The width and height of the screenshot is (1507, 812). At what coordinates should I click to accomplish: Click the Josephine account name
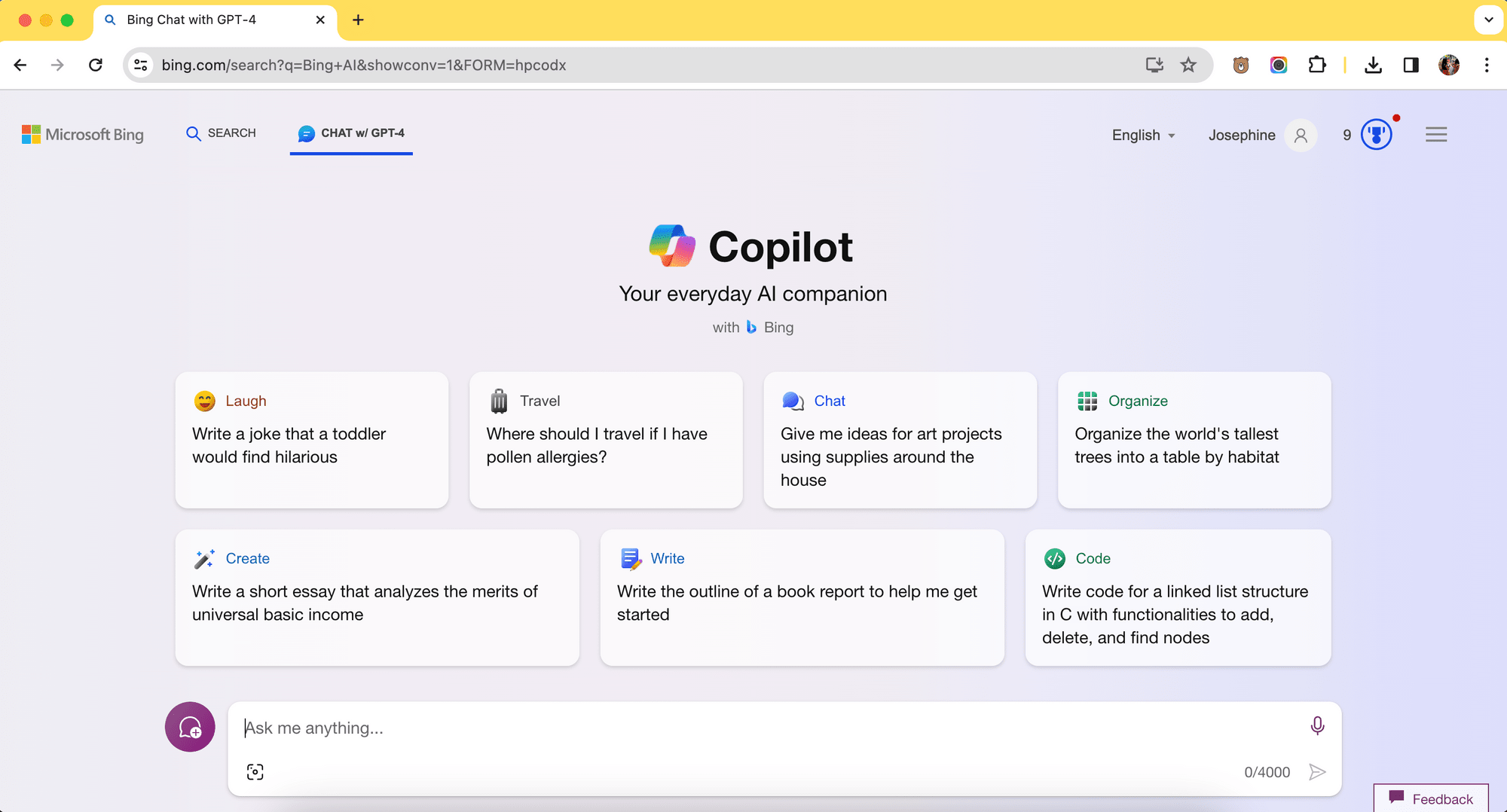point(1242,135)
